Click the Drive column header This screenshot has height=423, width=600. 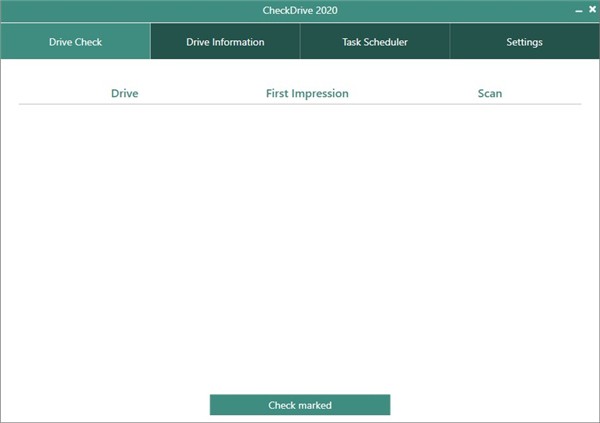[x=125, y=93]
